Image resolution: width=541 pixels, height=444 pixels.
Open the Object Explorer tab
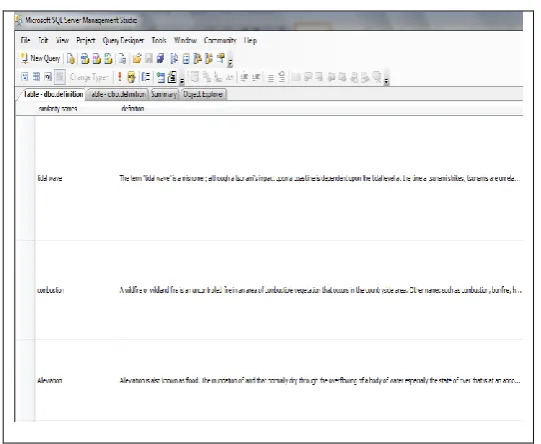[203, 94]
